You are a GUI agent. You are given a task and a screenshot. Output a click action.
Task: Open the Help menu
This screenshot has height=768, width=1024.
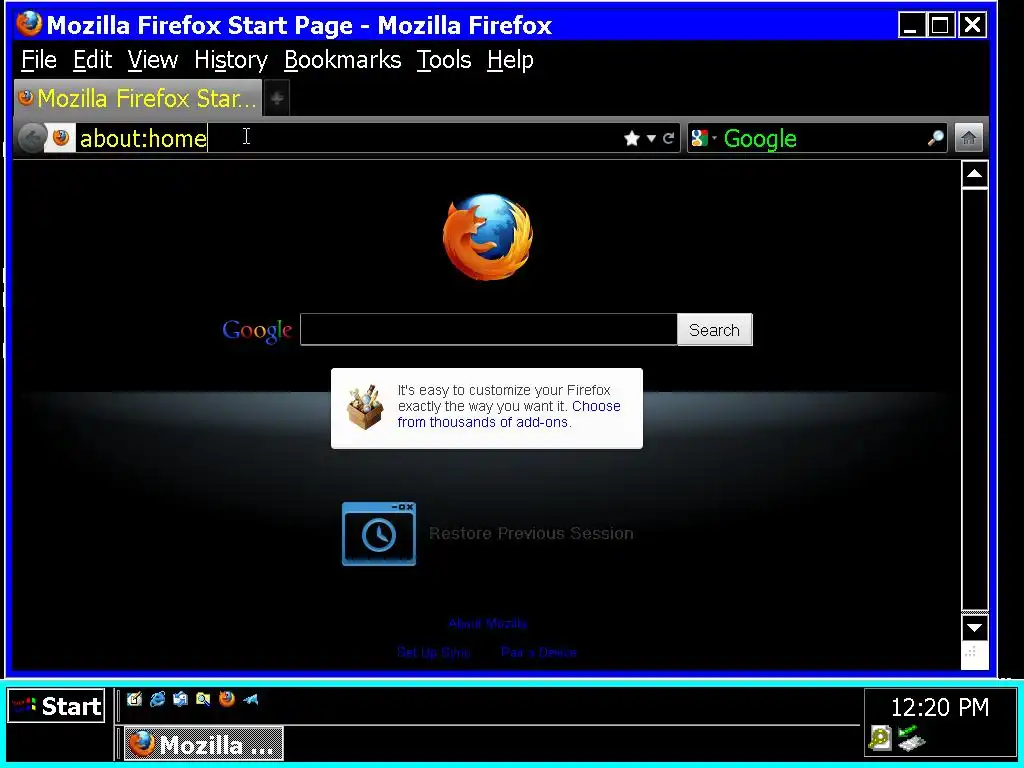tap(510, 60)
